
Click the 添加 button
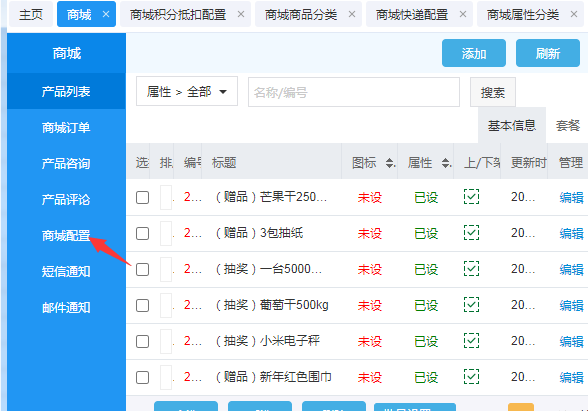pyautogui.click(x=474, y=53)
